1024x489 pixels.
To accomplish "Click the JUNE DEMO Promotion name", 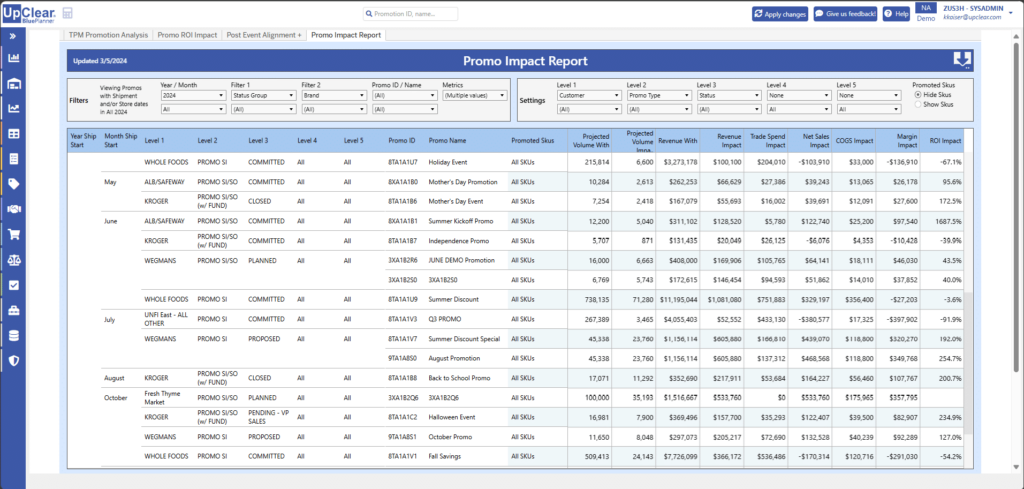I will 461,260.
